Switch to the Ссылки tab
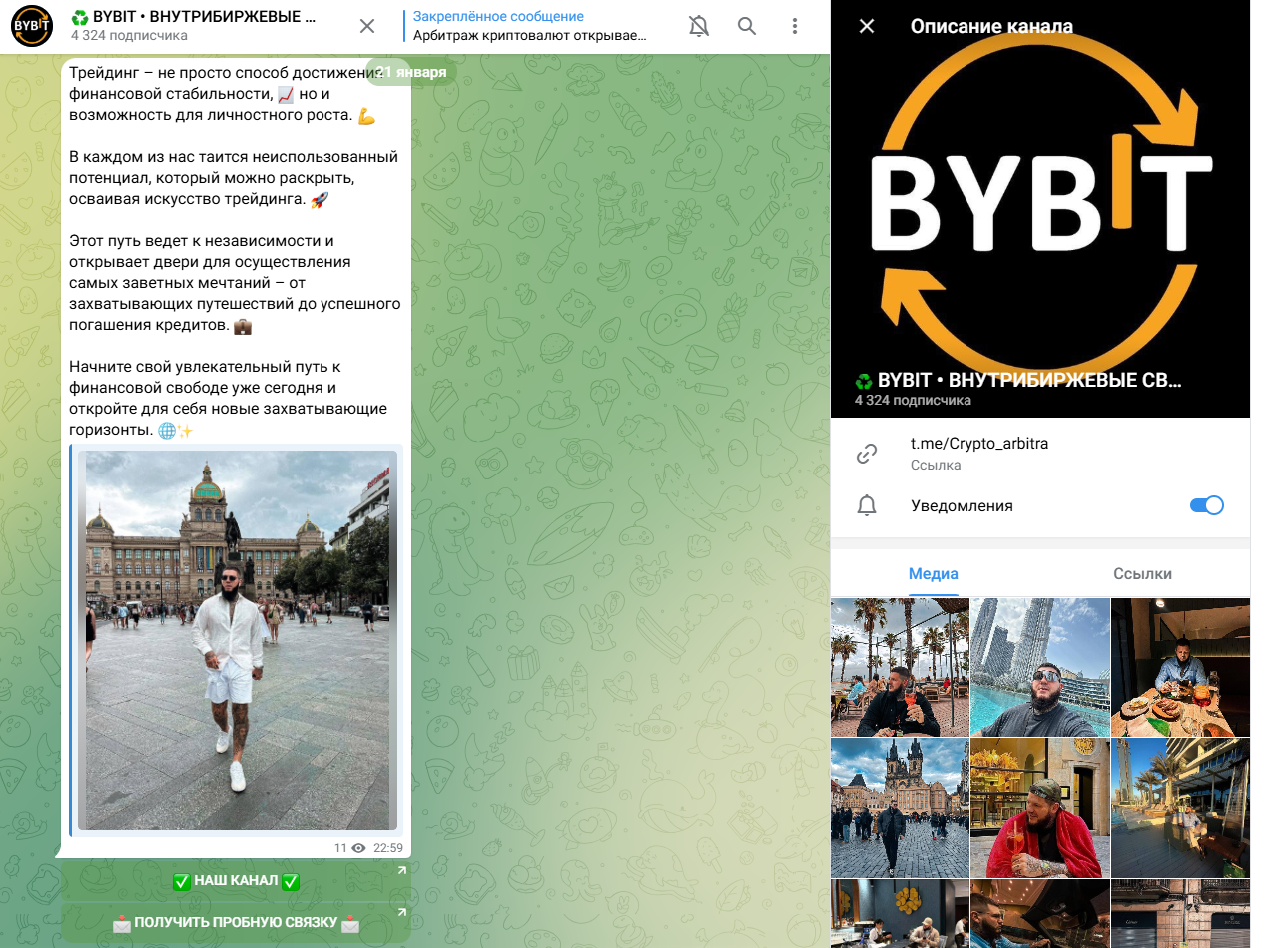The width and height of the screenshot is (1288, 948). click(x=1142, y=574)
